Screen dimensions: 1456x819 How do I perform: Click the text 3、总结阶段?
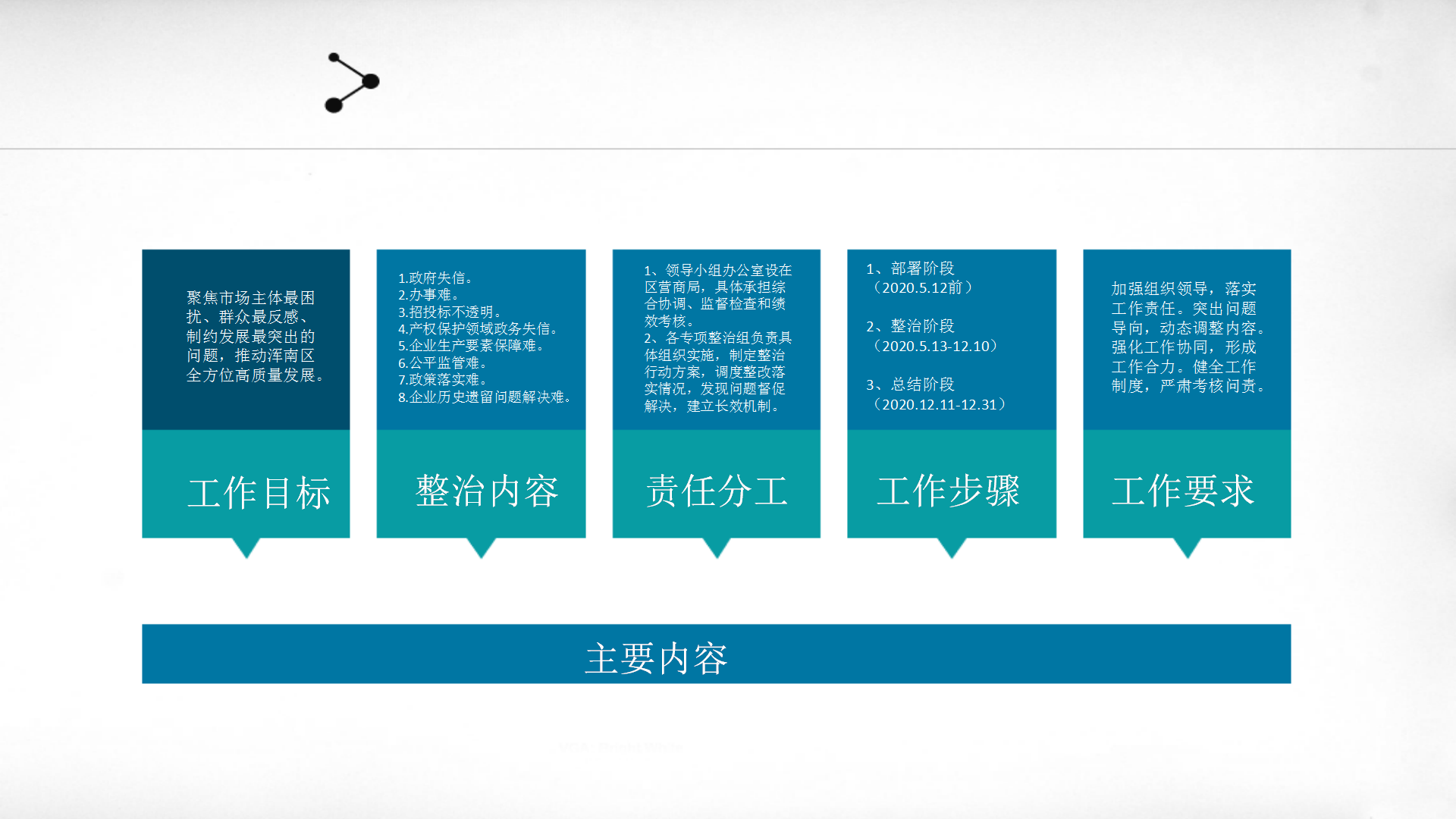click(910, 384)
